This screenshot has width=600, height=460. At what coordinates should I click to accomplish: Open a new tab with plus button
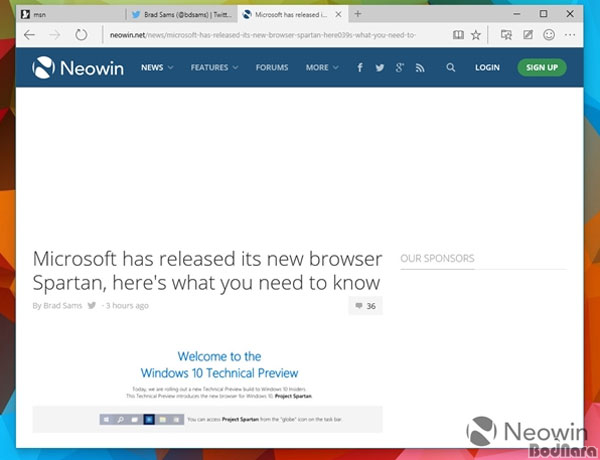pyautogui.click(x=357, y=14)
